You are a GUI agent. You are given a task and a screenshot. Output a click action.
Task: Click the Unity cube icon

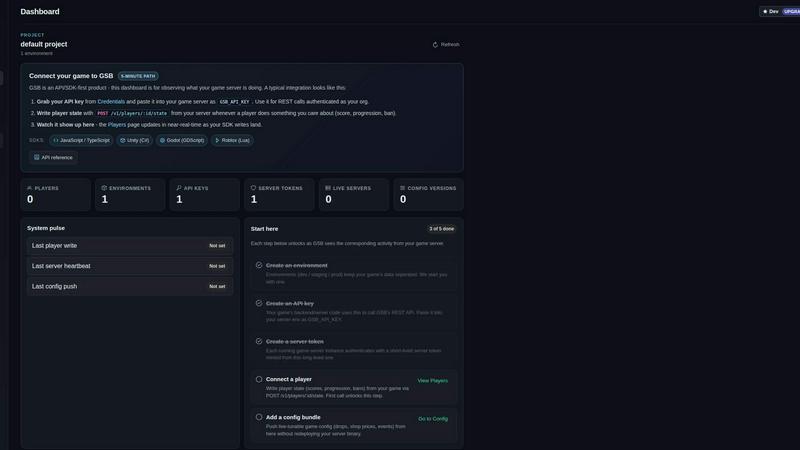(122, 140)
